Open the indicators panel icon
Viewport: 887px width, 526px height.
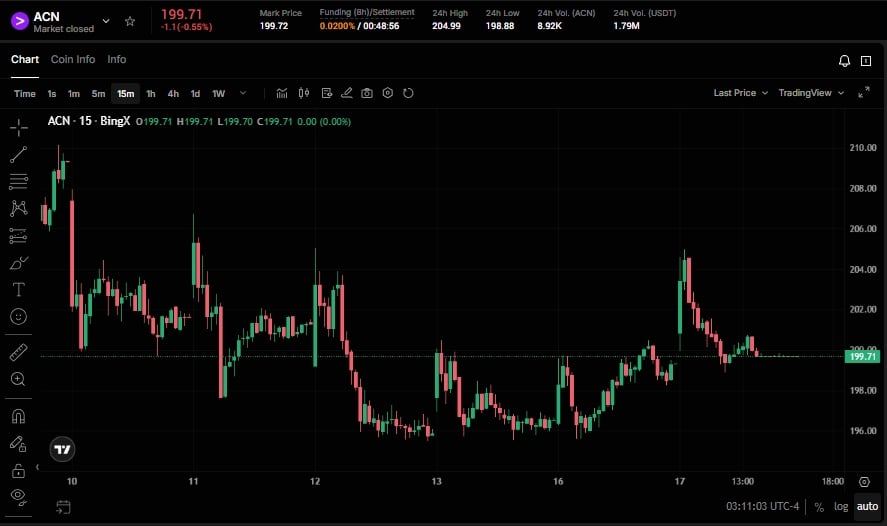(282, 93)
